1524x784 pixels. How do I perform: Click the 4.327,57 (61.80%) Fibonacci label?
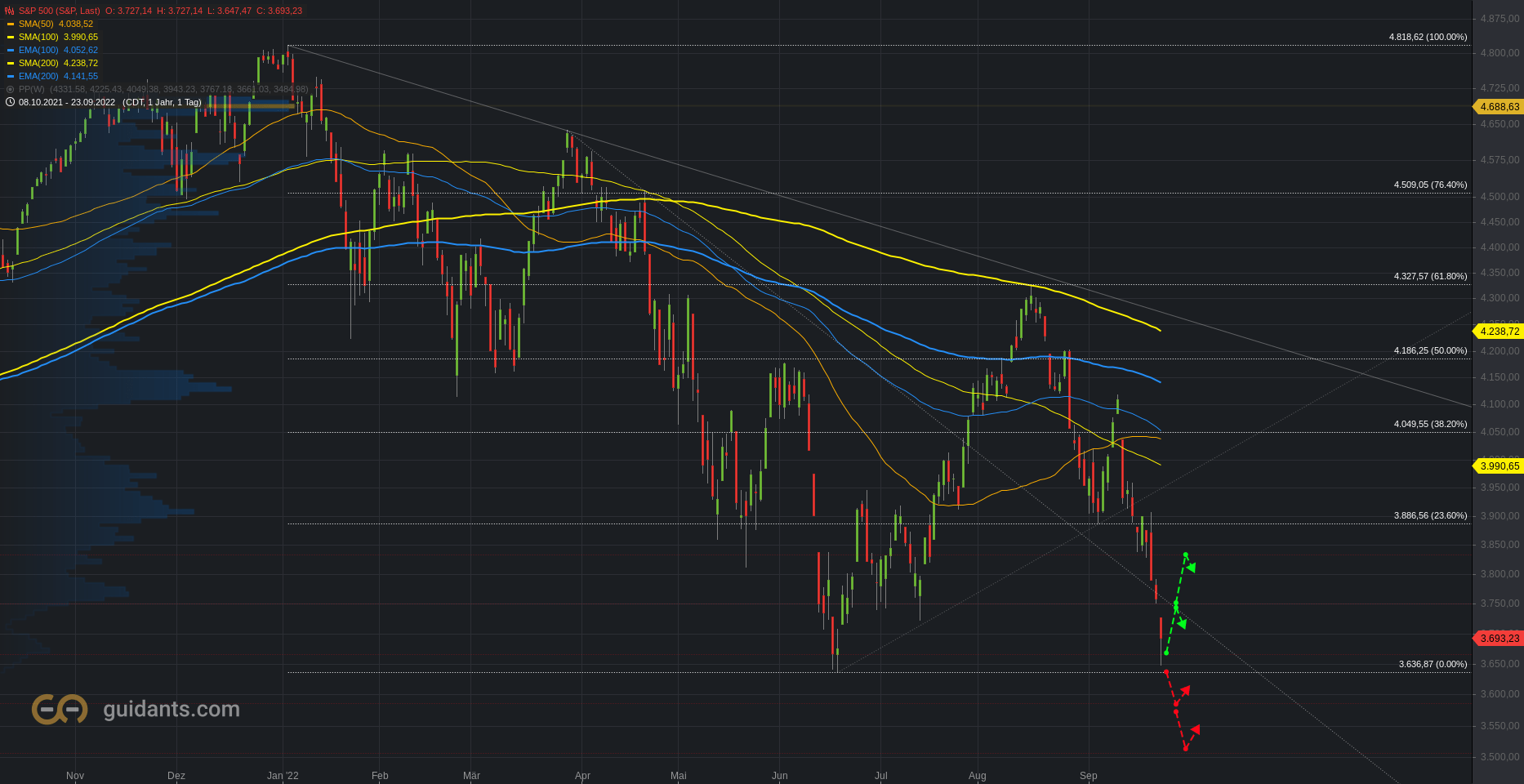point(1430,276)
